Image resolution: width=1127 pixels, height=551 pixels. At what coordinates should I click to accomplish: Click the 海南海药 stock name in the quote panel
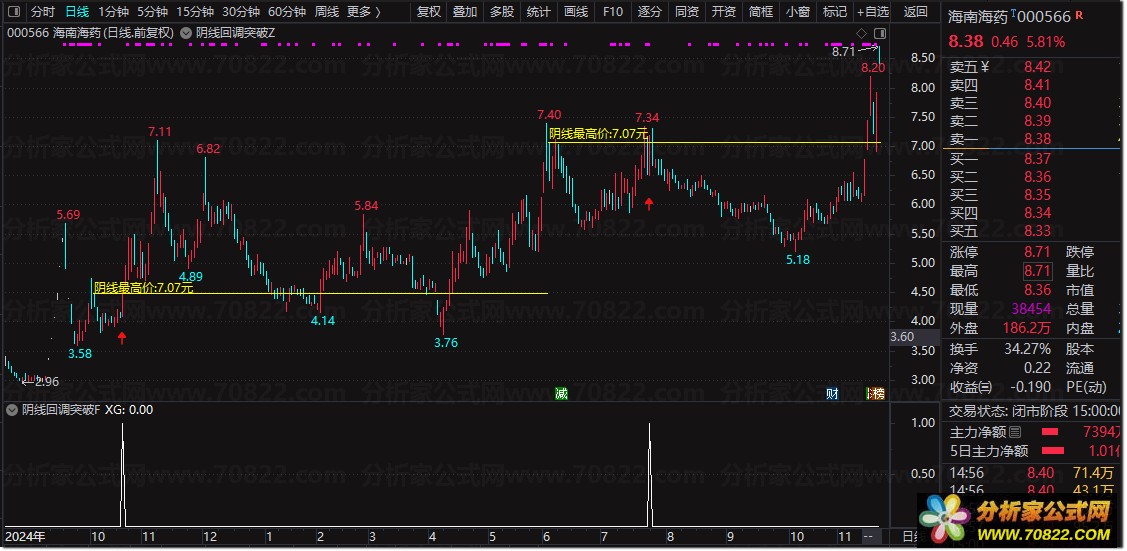[x=978, y=17]
